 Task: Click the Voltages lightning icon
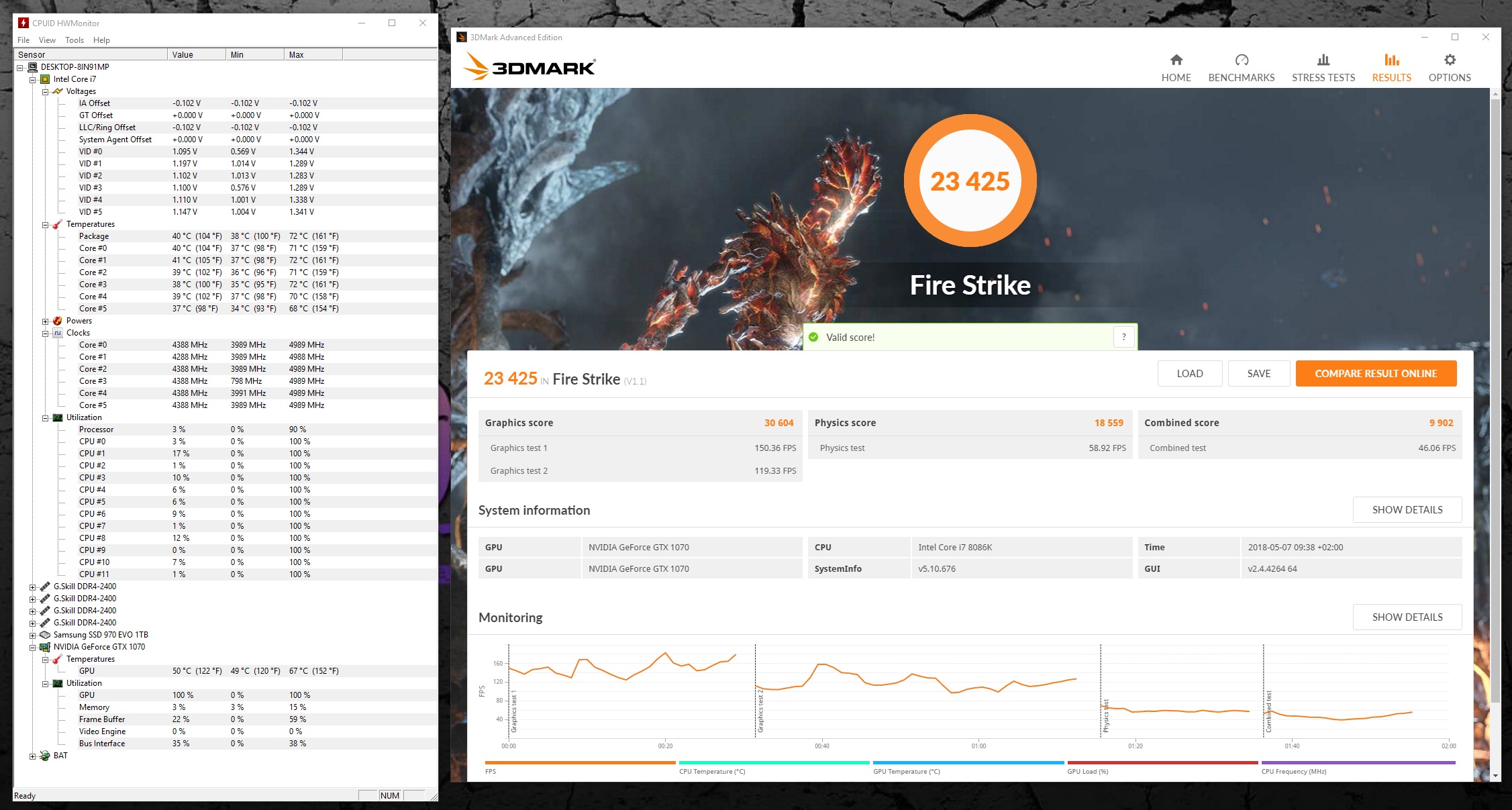click(58, 91)
